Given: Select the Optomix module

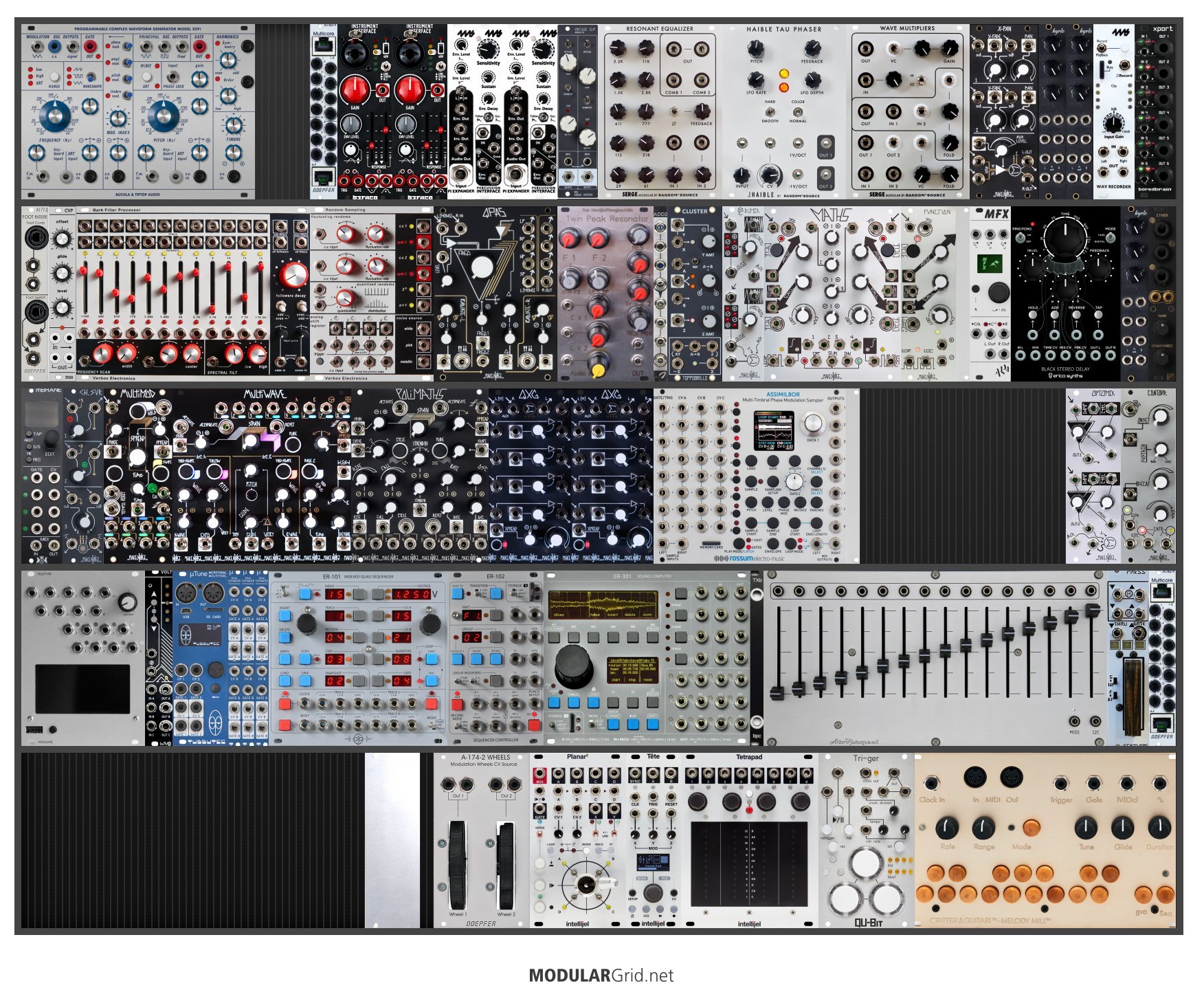Looking at the screenshot, I should click(x=1093, y=476).
